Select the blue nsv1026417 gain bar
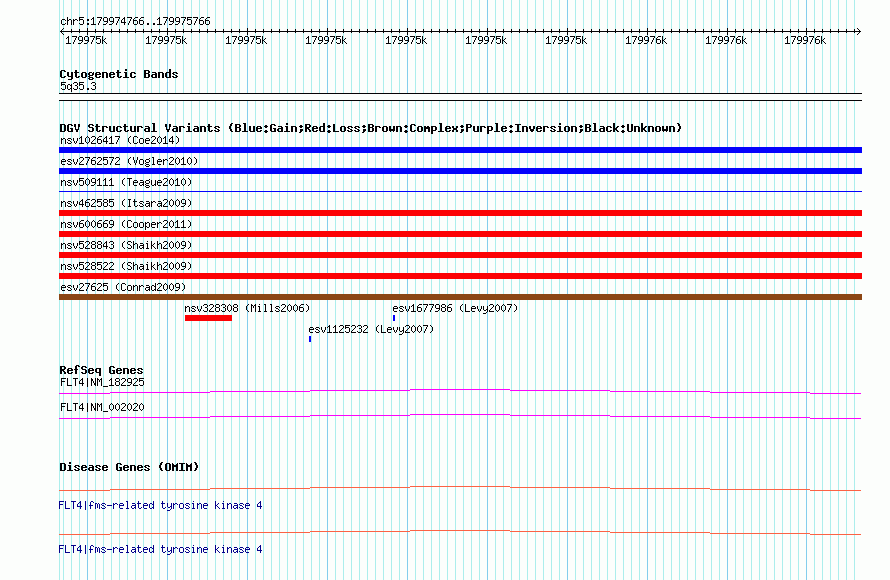Screen dimensions: 890x580 tap(460, 150)
